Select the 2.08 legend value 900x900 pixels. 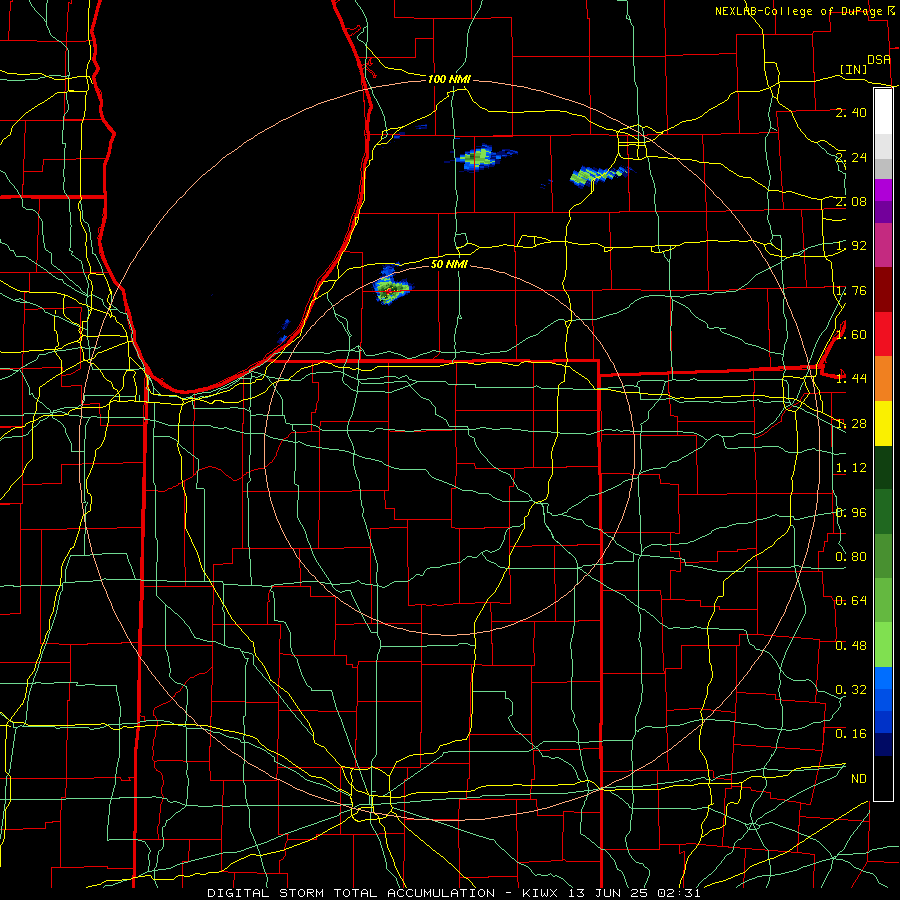[x=851, y=201]
